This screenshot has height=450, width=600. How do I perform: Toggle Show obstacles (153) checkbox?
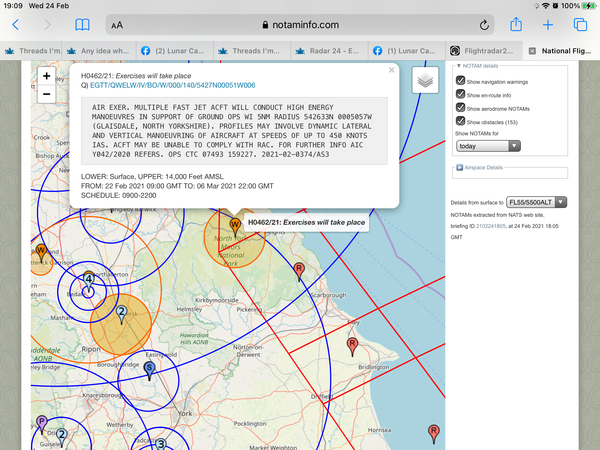point(460,121)
